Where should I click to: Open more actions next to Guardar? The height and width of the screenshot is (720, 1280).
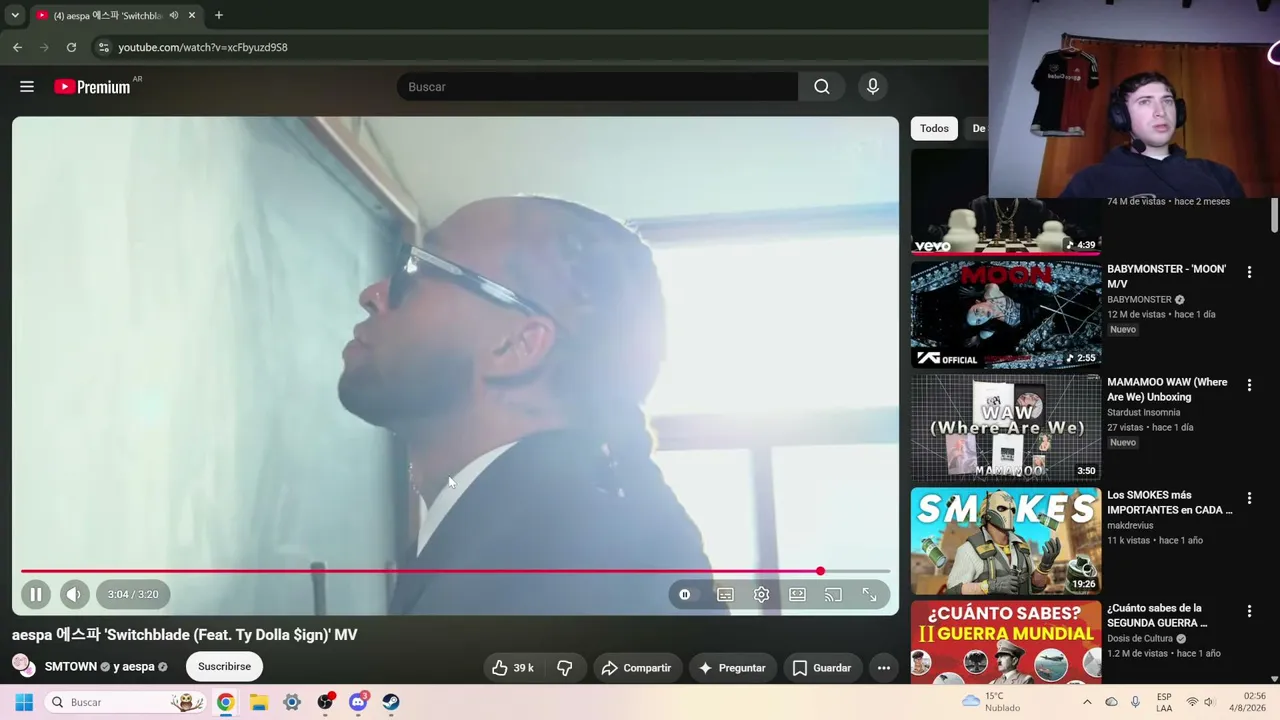coord(884,668)
